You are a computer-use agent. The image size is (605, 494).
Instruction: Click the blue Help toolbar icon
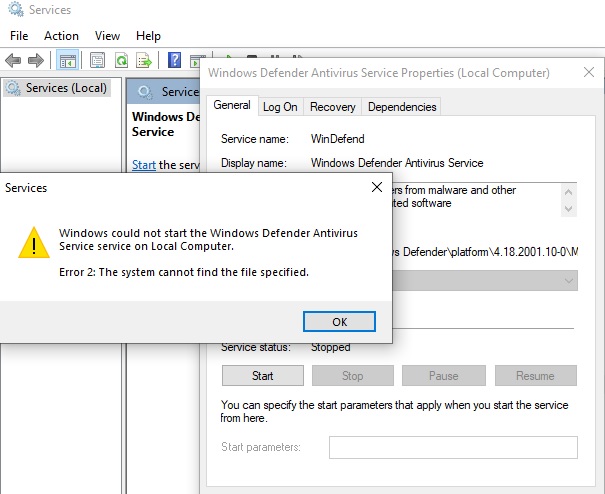[174, 60]
